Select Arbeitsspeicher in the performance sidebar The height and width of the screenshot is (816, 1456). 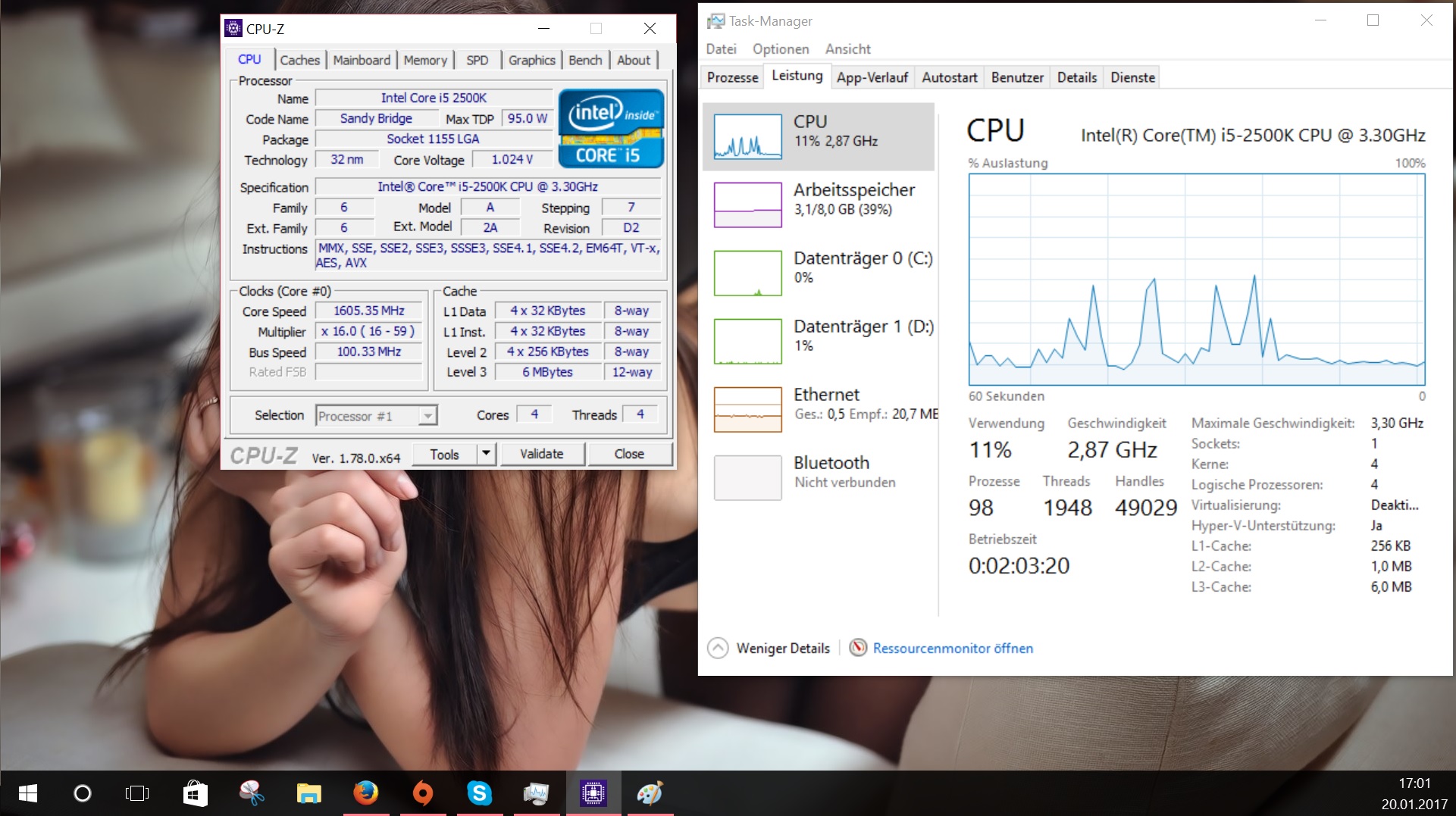pyautogui.click(x=819, y=205)
